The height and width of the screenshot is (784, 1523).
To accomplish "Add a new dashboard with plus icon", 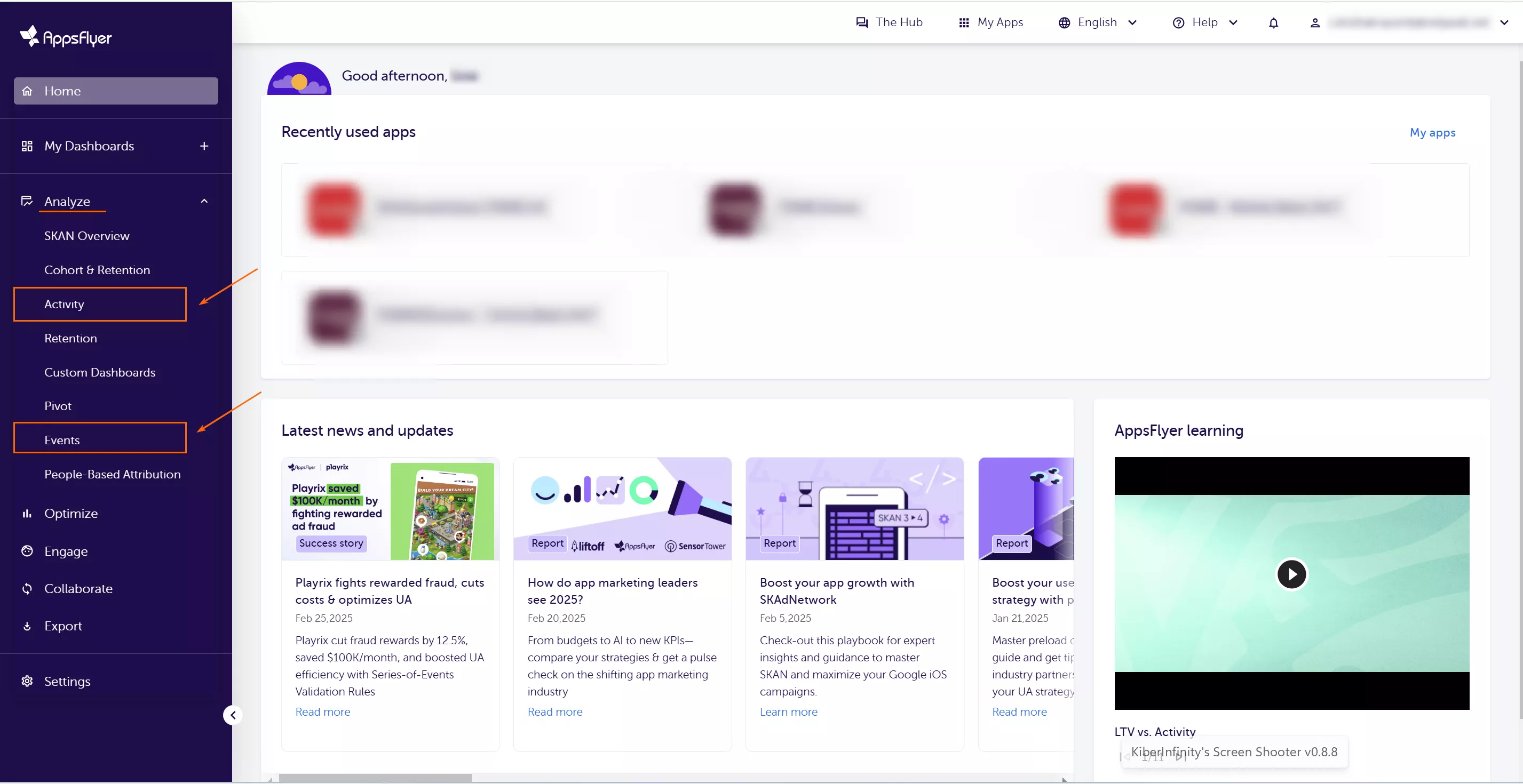I will tap(204, 146).
